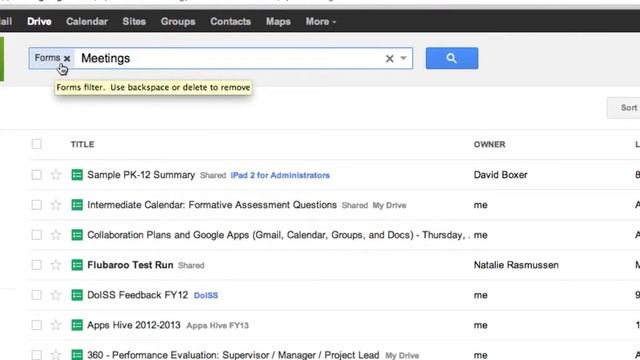Open Collaboration Plans and Google Apps form
The width and height of the screenshot is (640, 360).
[278, 235]
